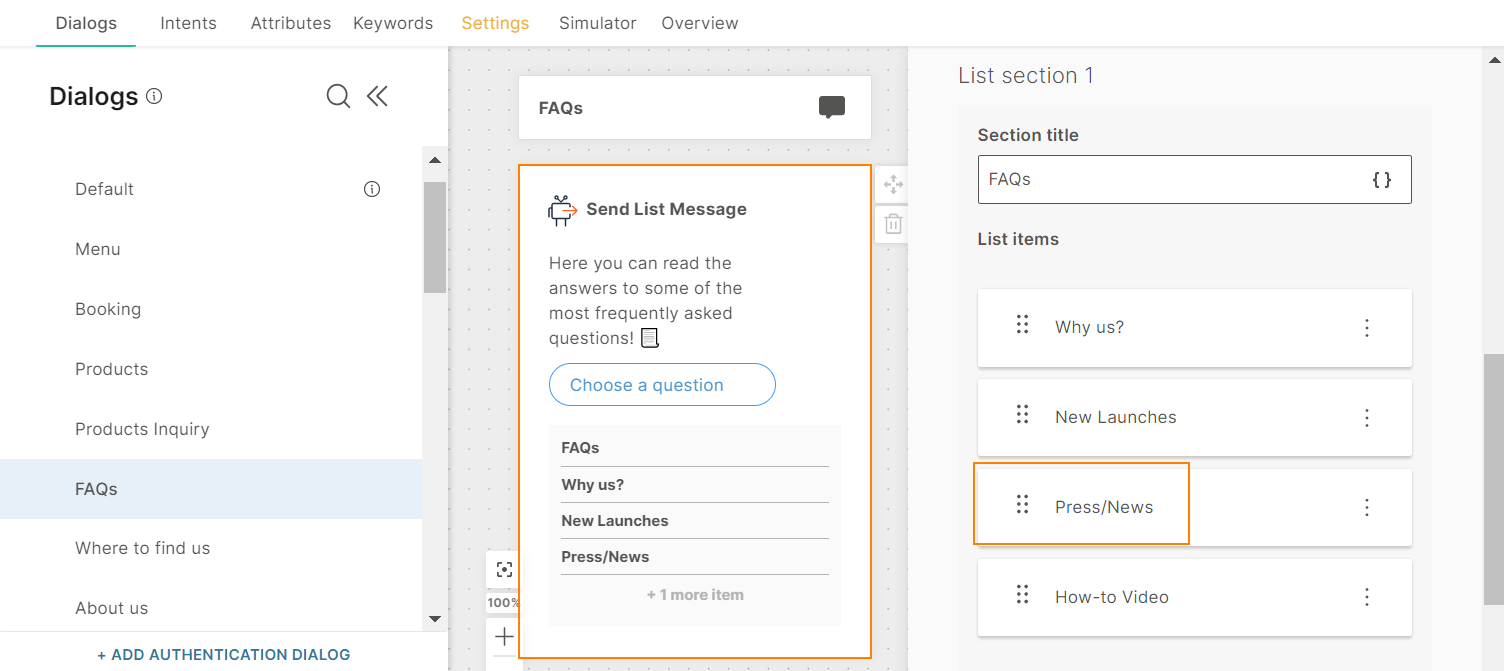The width and height of the screenshot is (1504, 671).
Task: Select the move handle icon above the trash icon
Action: [892, 184]
